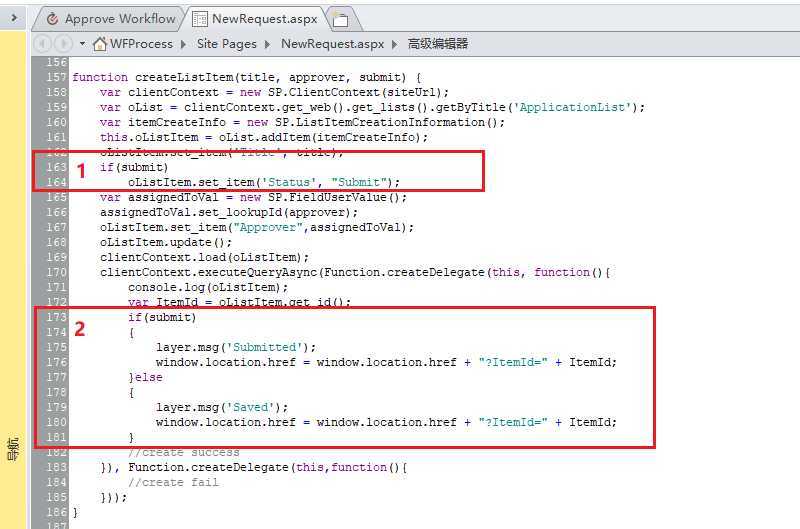Click 'clientContext.load' on line 169
800x529 pixels.
tap(163, 257)
